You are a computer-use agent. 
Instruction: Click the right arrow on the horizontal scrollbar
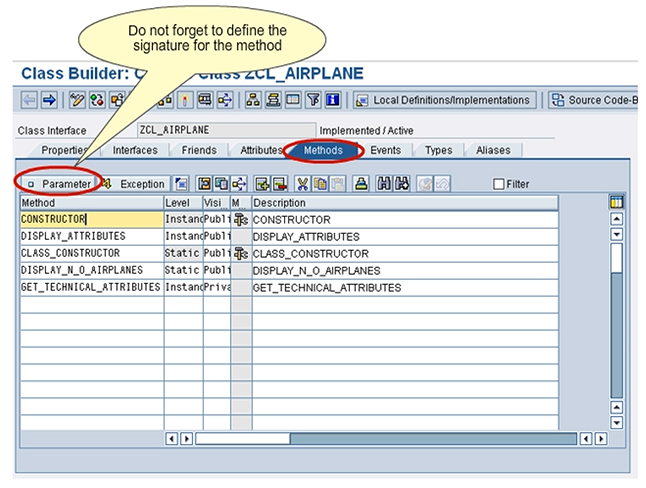pyautogui.click(x=600, y=438)
